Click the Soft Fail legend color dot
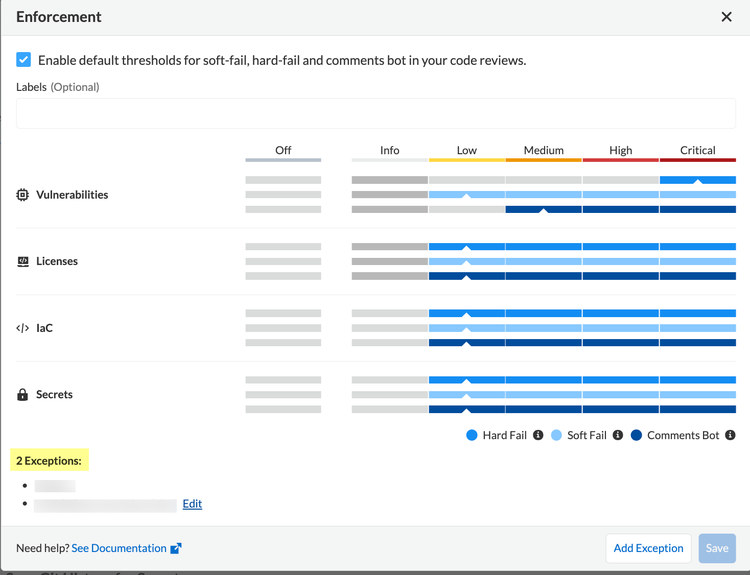The image size is (750, 575). (x=556, y=435)
